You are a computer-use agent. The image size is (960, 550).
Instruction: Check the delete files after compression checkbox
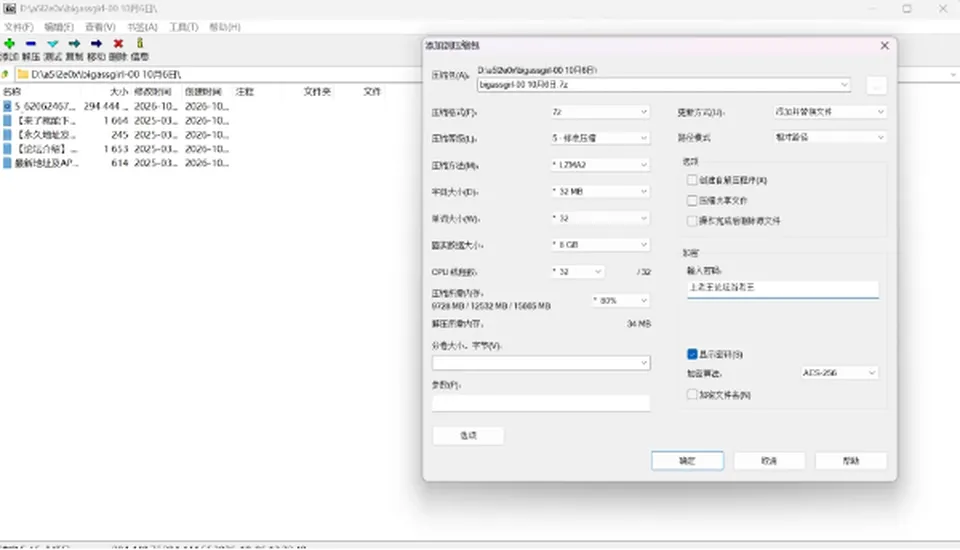[692, 220]
